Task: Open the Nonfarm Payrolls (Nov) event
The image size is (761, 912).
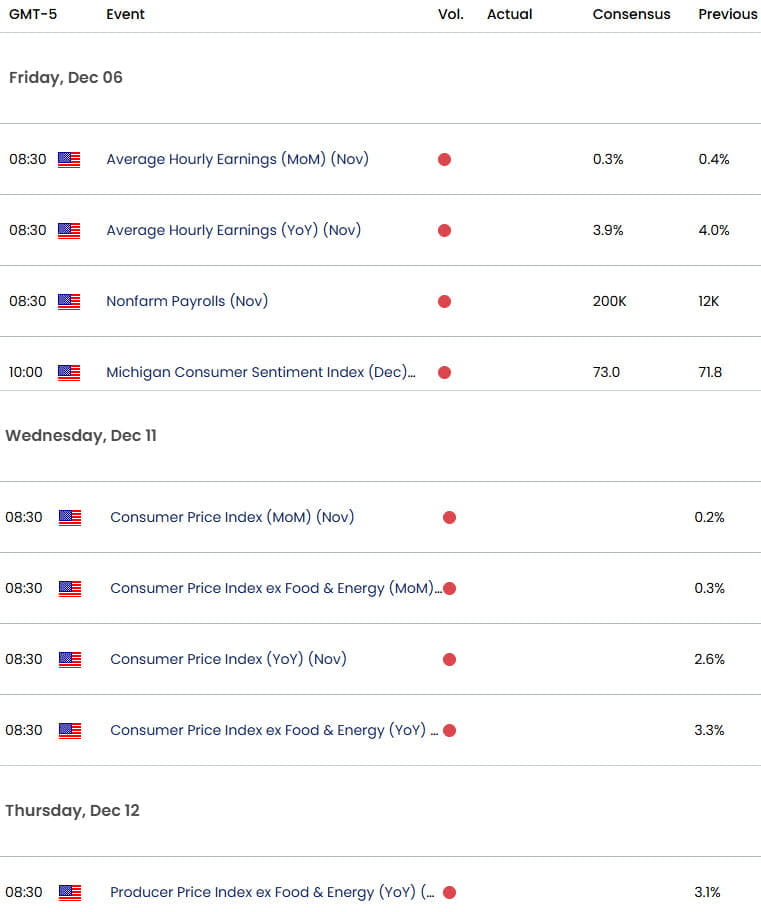Action: 187,301
